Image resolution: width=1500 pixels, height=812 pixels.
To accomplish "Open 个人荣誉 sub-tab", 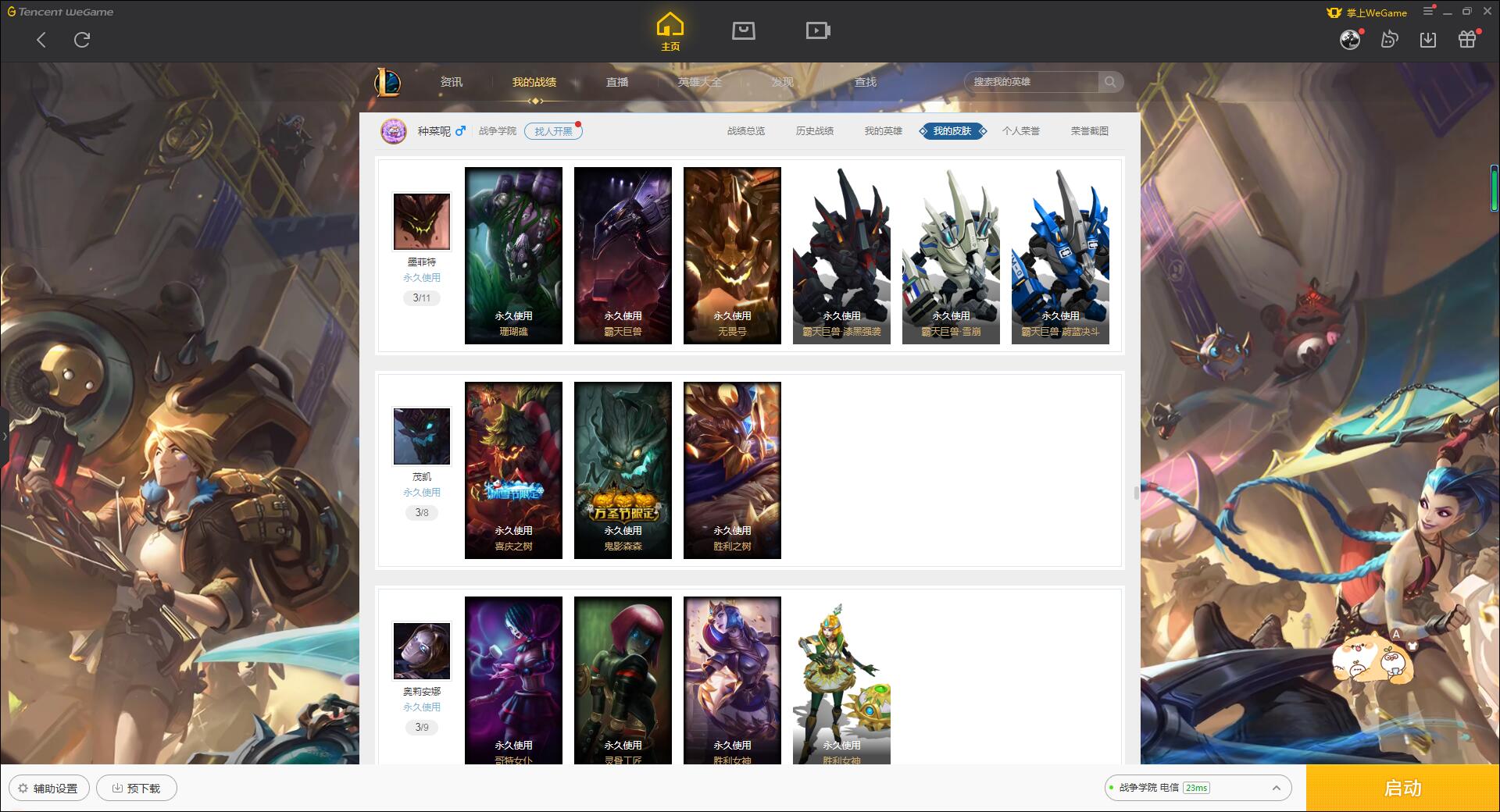I will click(1021, 131).
